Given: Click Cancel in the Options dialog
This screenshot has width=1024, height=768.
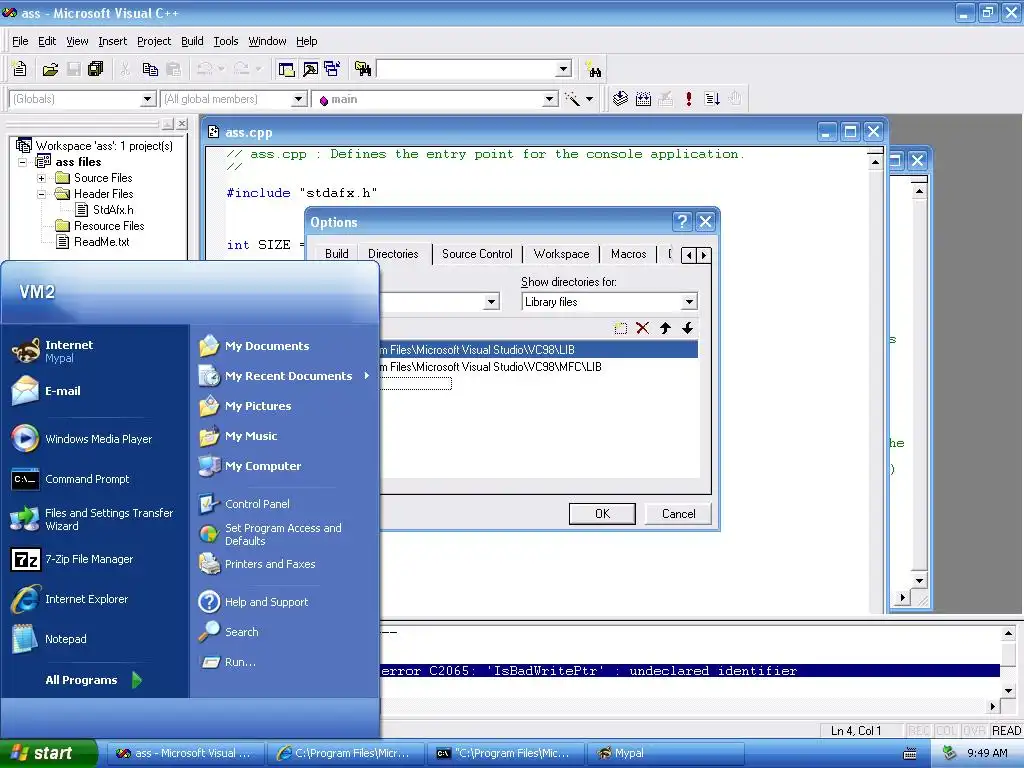Looking at the screenshot, I should pyautogui.click(x=678, y=514).
